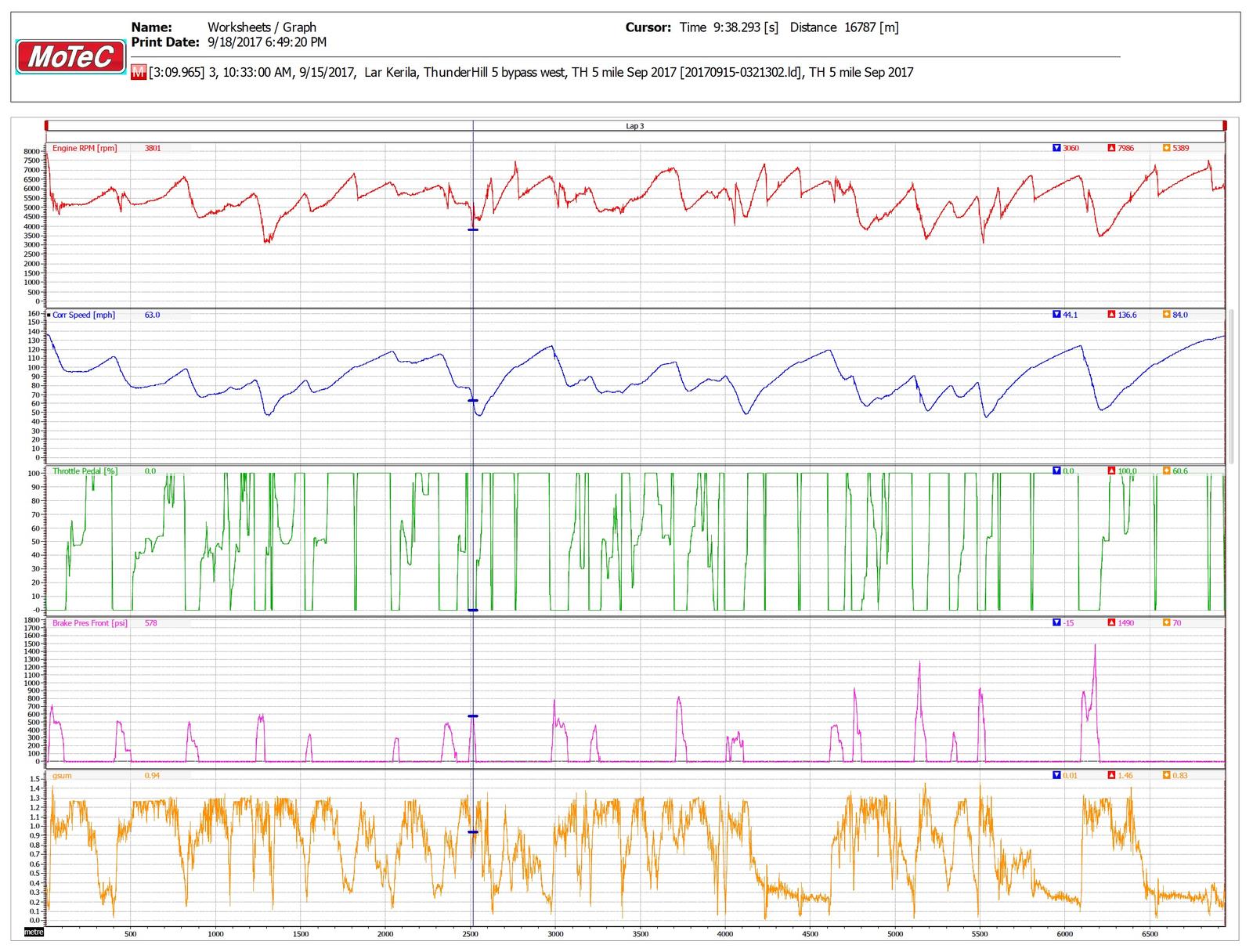This screenshot has width=1253, height=952.
Task: Click the red lap start marker on the Lap 3 bar
Action: pyautogui.click(x=47, y=126)
